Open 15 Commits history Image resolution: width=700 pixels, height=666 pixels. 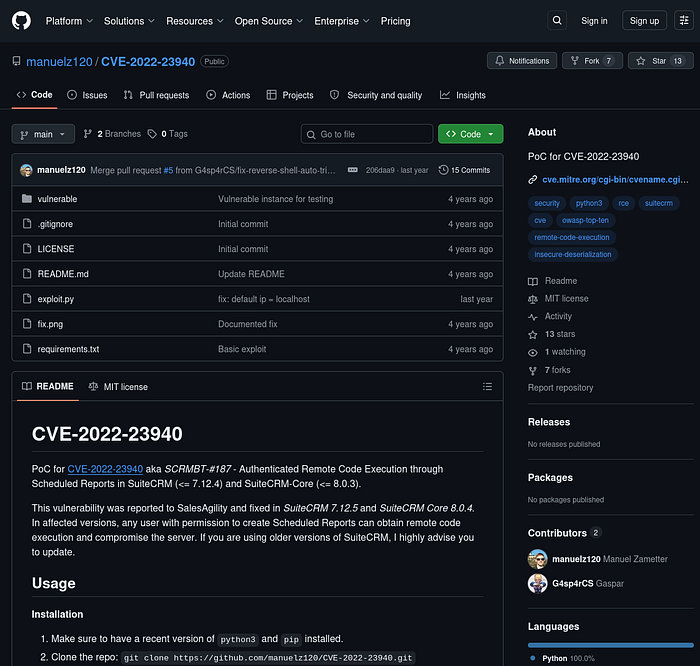pyautogui.click(x=464, y=170)
